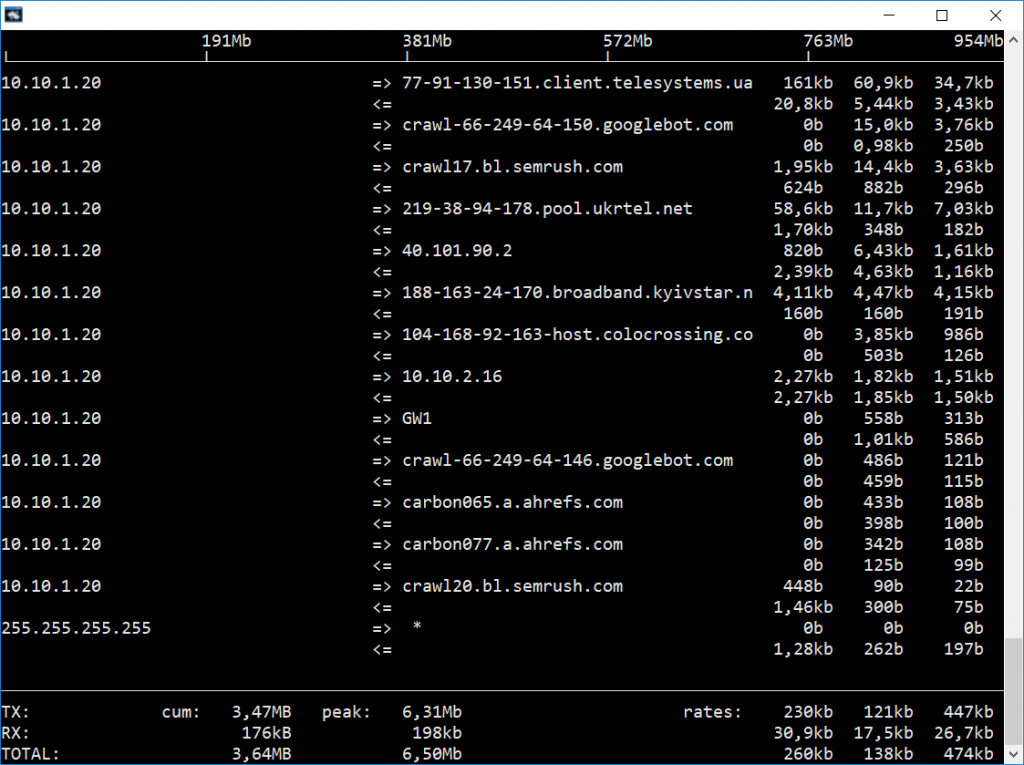Click the total rate value 260kb

tap(808, 754)
